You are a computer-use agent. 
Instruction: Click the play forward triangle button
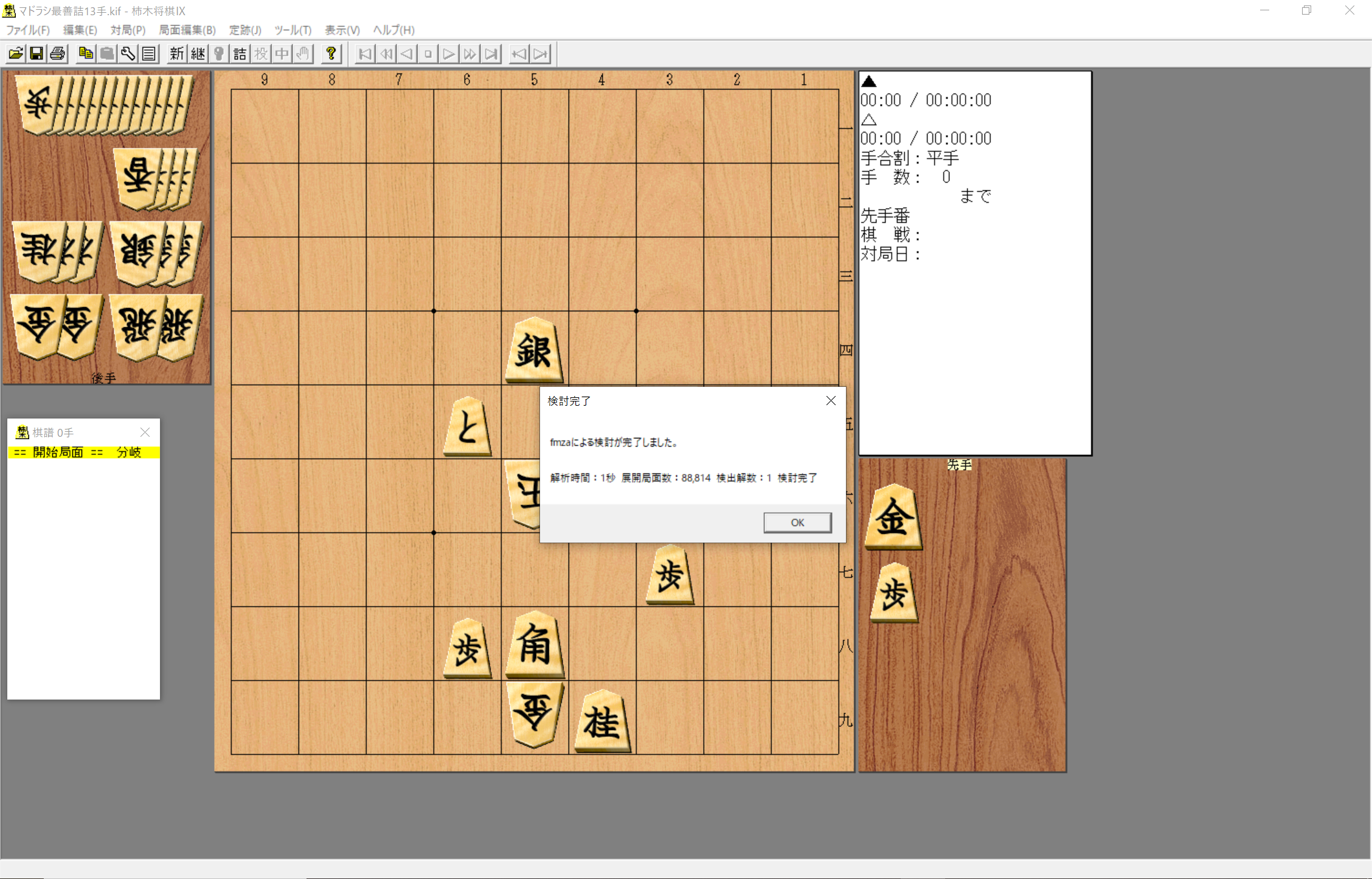tap(449, 54)
